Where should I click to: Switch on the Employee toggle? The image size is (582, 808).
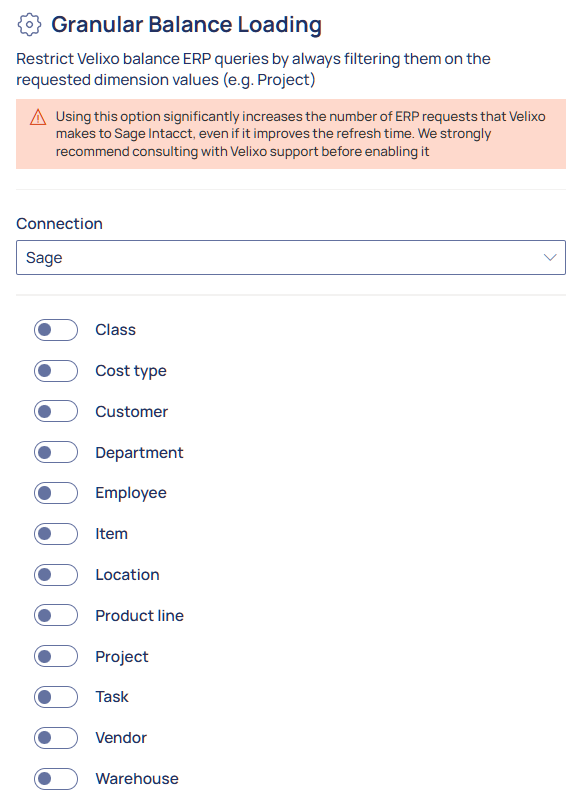point(56,493)
